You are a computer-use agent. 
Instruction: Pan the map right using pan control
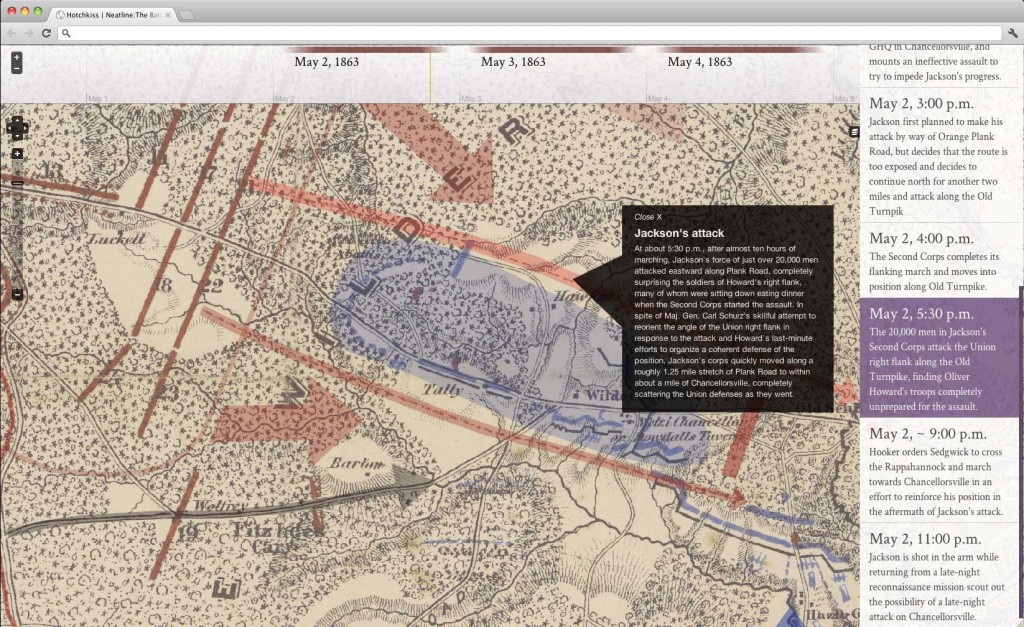(x=24, y=129)
